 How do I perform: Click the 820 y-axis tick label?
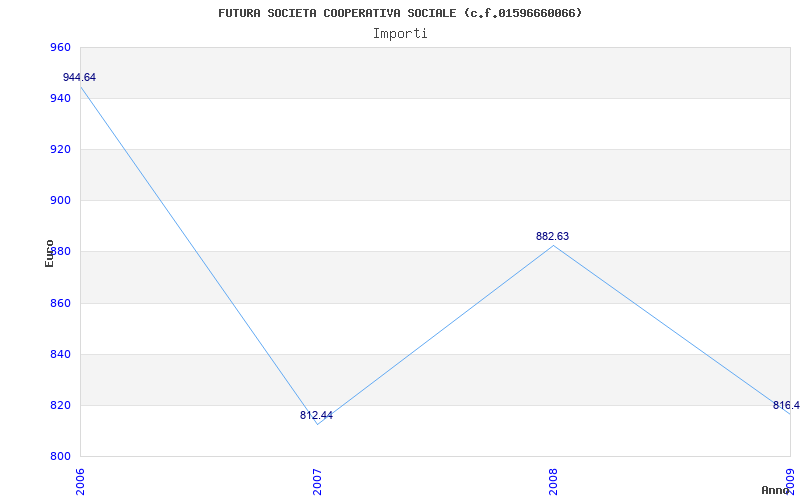coord(60,406)
